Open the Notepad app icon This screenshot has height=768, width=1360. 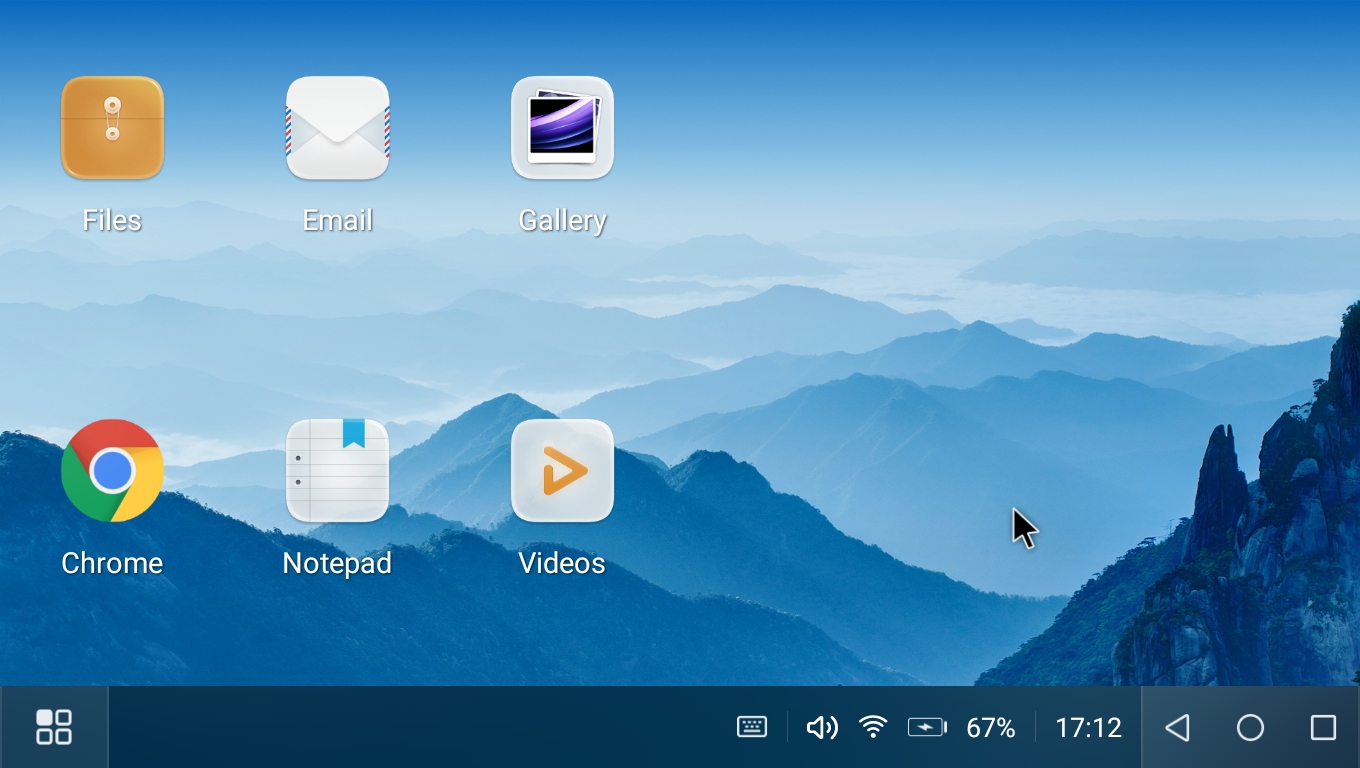click(x=337, y=470)
